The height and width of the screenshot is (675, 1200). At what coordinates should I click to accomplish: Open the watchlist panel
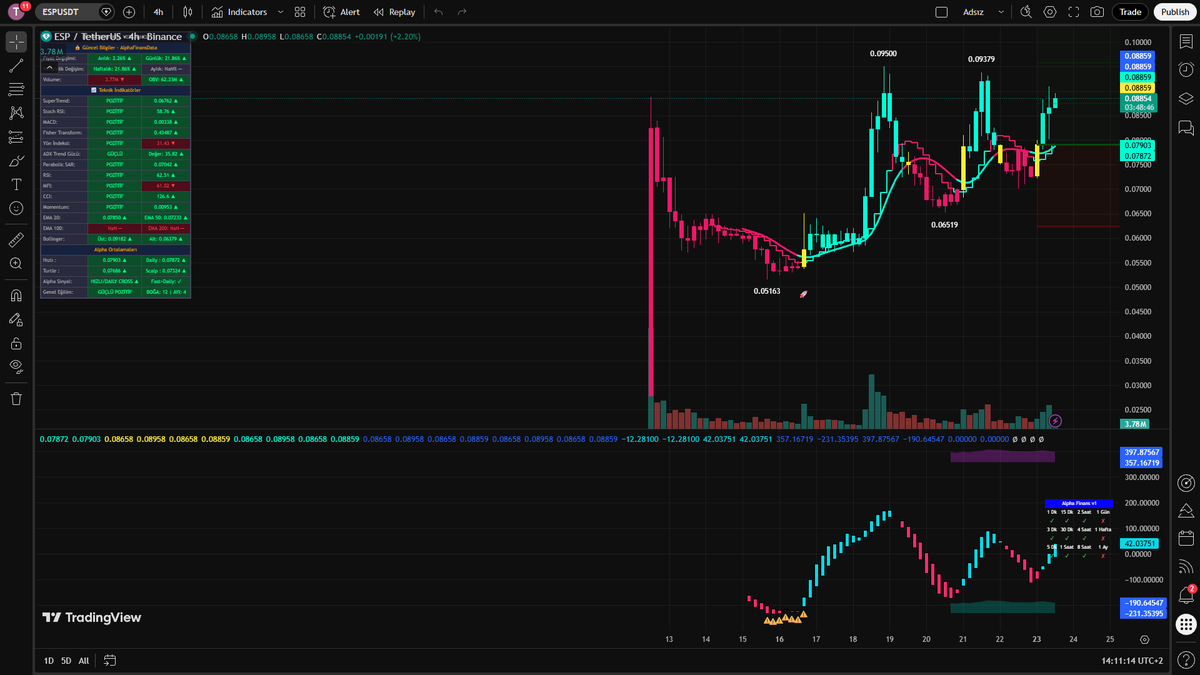coord(1186,42)
